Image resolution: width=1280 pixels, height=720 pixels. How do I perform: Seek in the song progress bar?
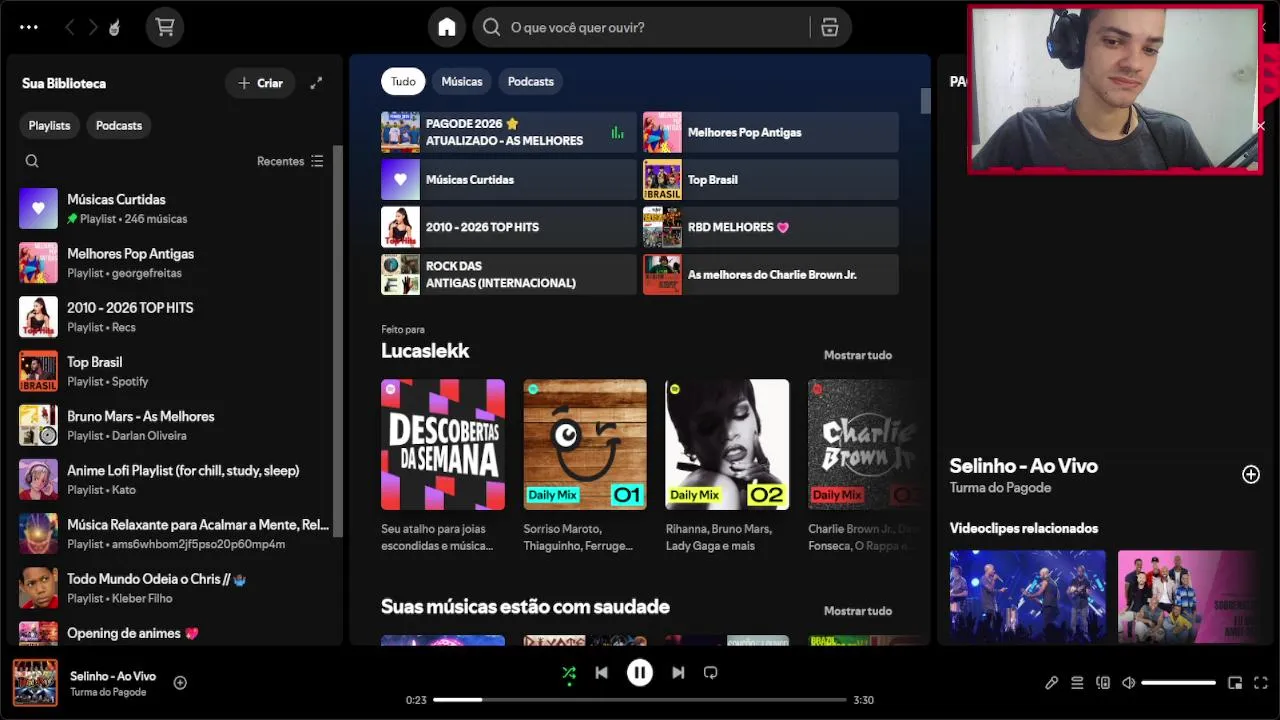(x=640, y=700)
